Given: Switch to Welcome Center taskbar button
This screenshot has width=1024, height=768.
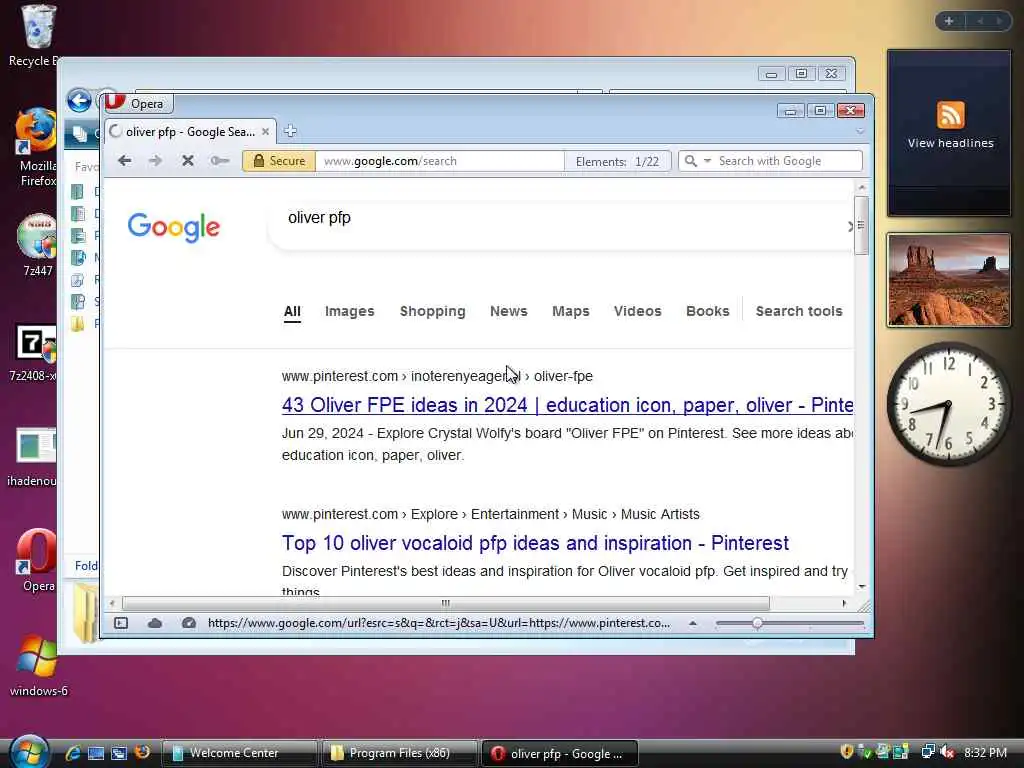Looking at the screenshot, I should (x=239, y=753).
